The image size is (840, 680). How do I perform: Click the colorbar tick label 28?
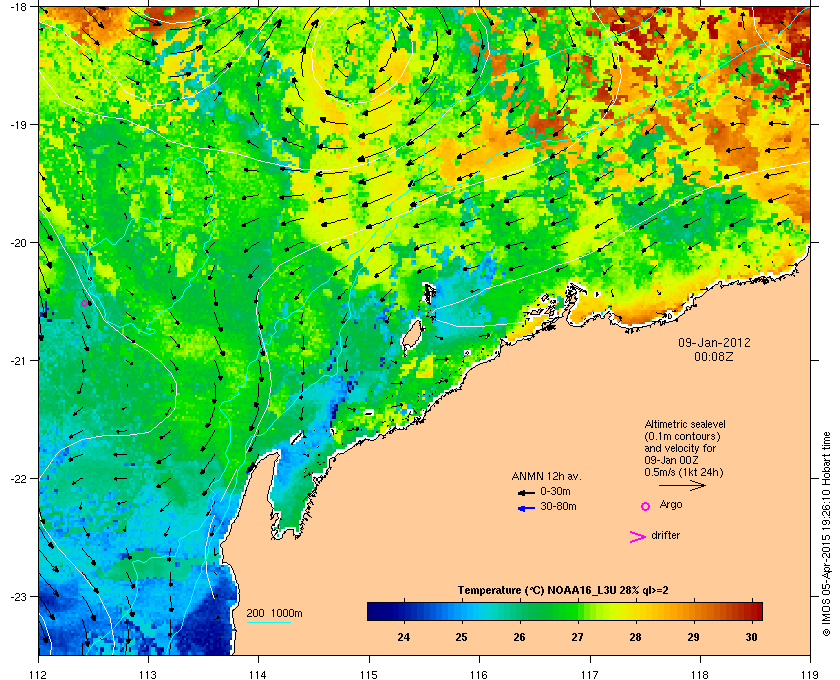pyautogui.click(x=635, y=637)
